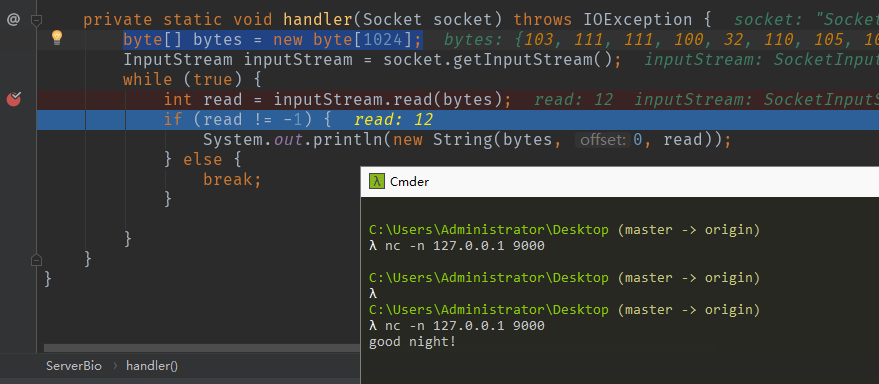Click the 'offset:' parameter hint
This screenshot has height=384, width=879.
(603, 140)
